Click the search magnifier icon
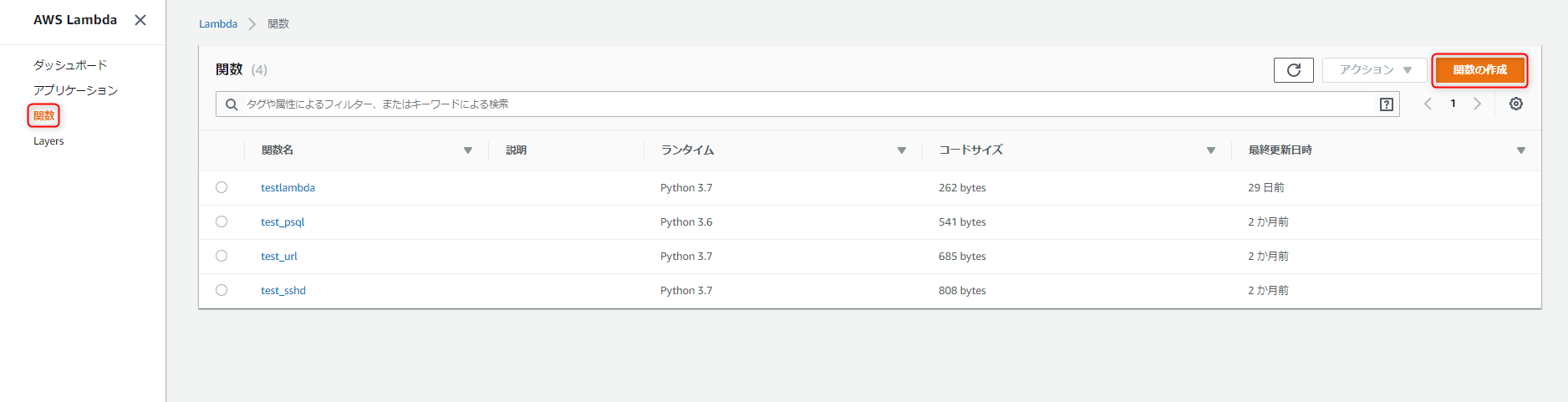This screenshot has height=402, width=1568. pos(232,104)
